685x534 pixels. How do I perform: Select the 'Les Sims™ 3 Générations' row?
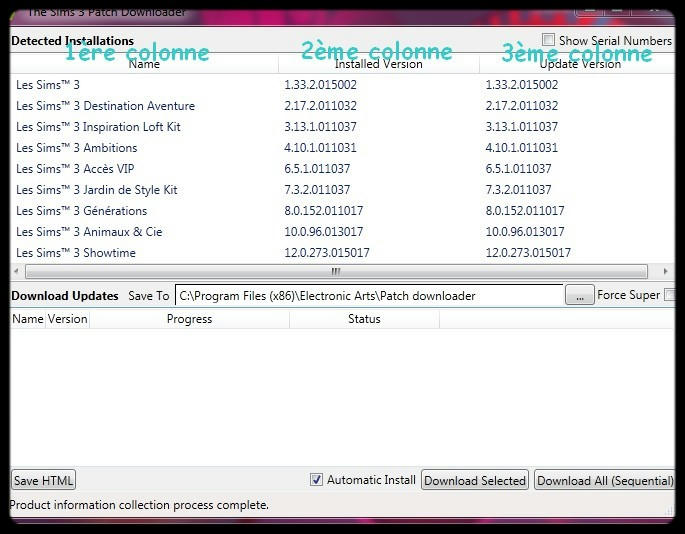point(342,211)
